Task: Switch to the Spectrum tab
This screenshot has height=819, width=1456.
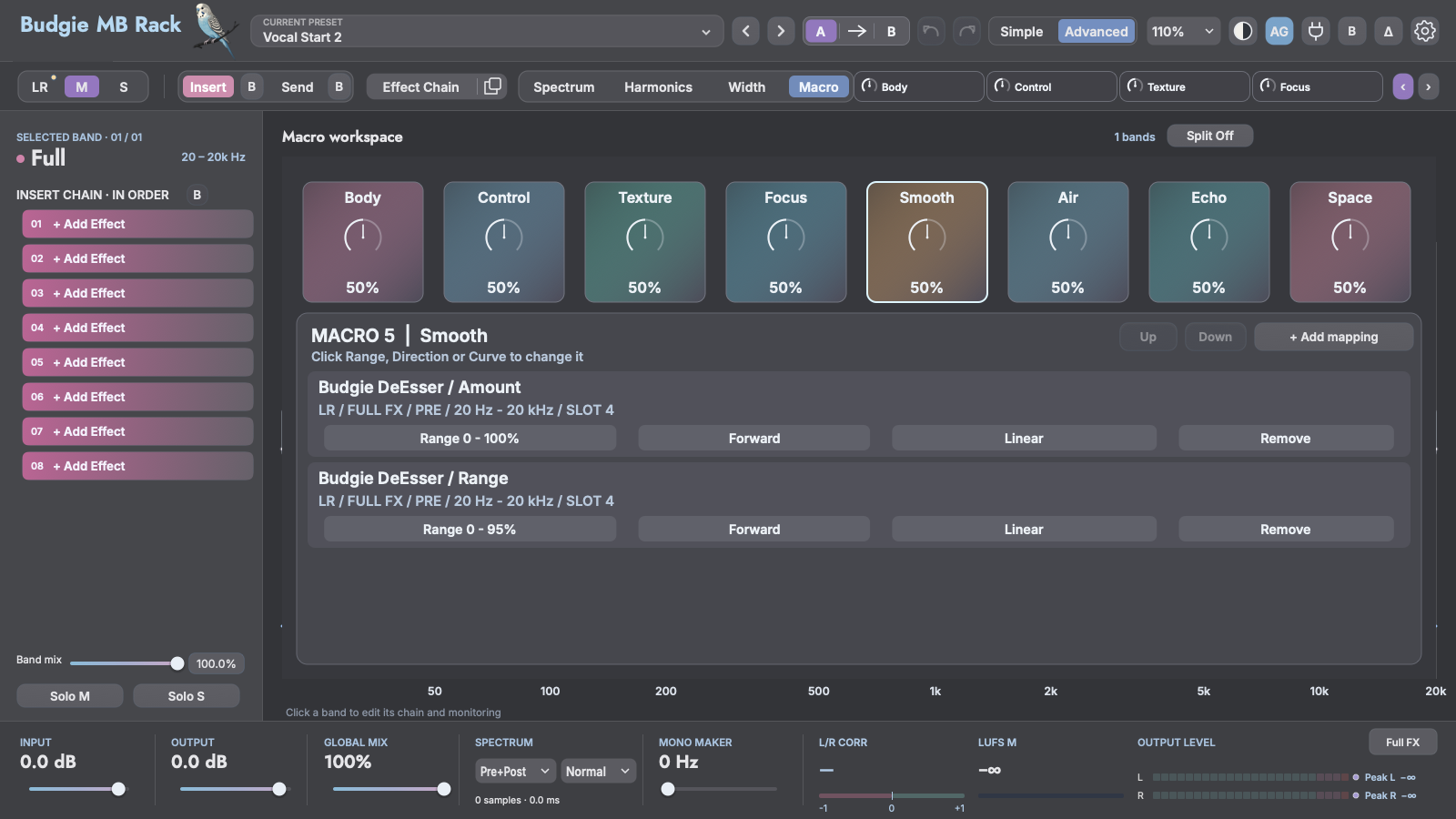Action: pyautogui.click(x=563, y=86)
